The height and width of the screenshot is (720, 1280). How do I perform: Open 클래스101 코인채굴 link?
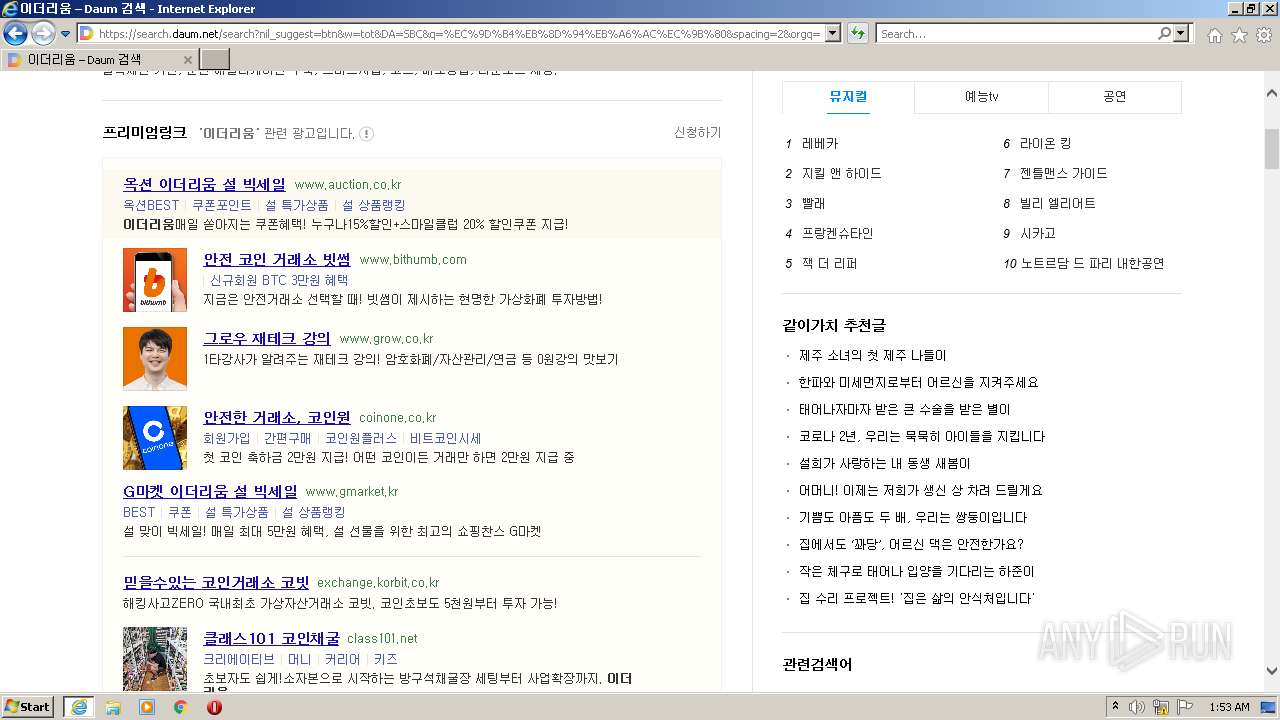[x=271, y=638]
